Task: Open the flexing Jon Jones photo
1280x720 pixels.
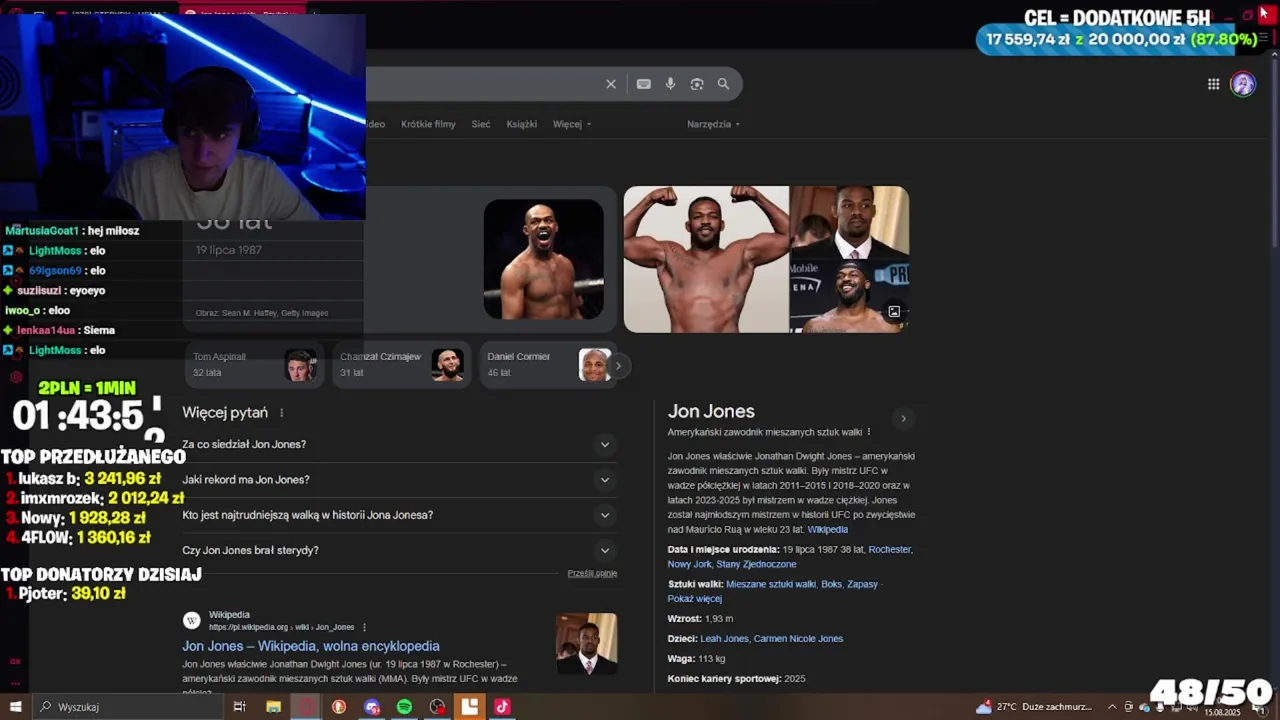Action: point(706,259)
